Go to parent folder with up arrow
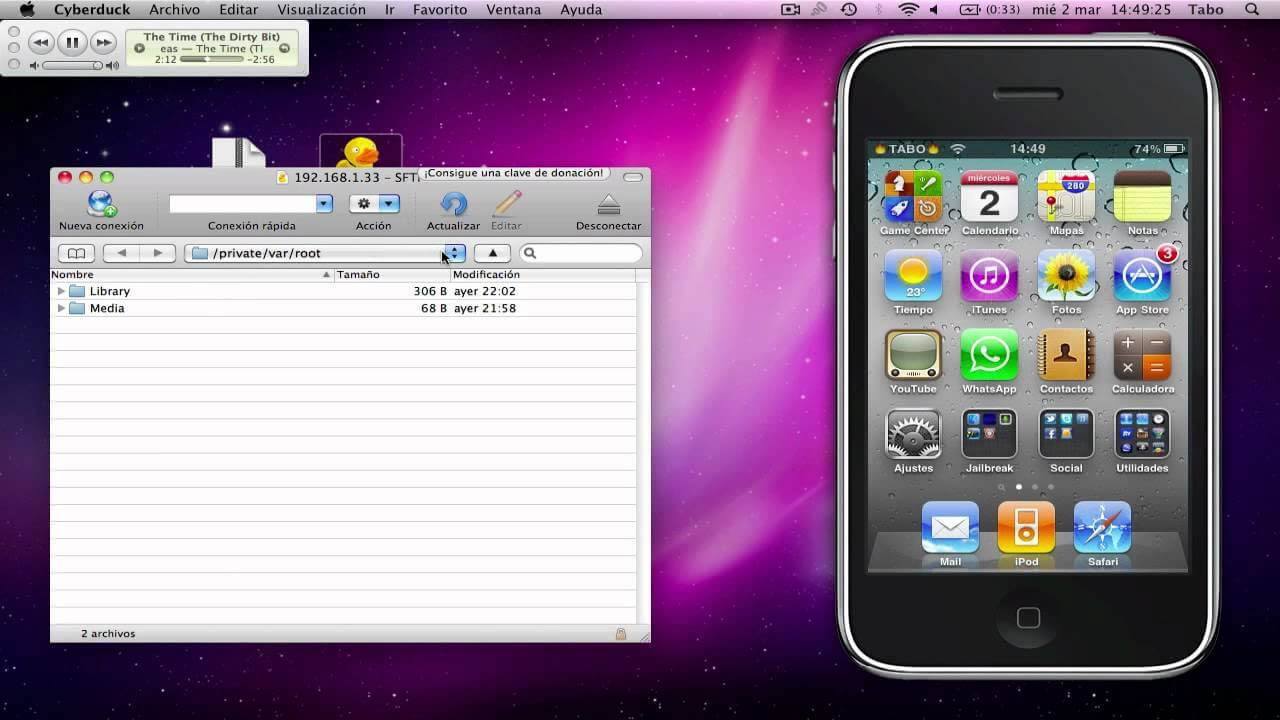The image size is (1280, 720). (492, 253)
